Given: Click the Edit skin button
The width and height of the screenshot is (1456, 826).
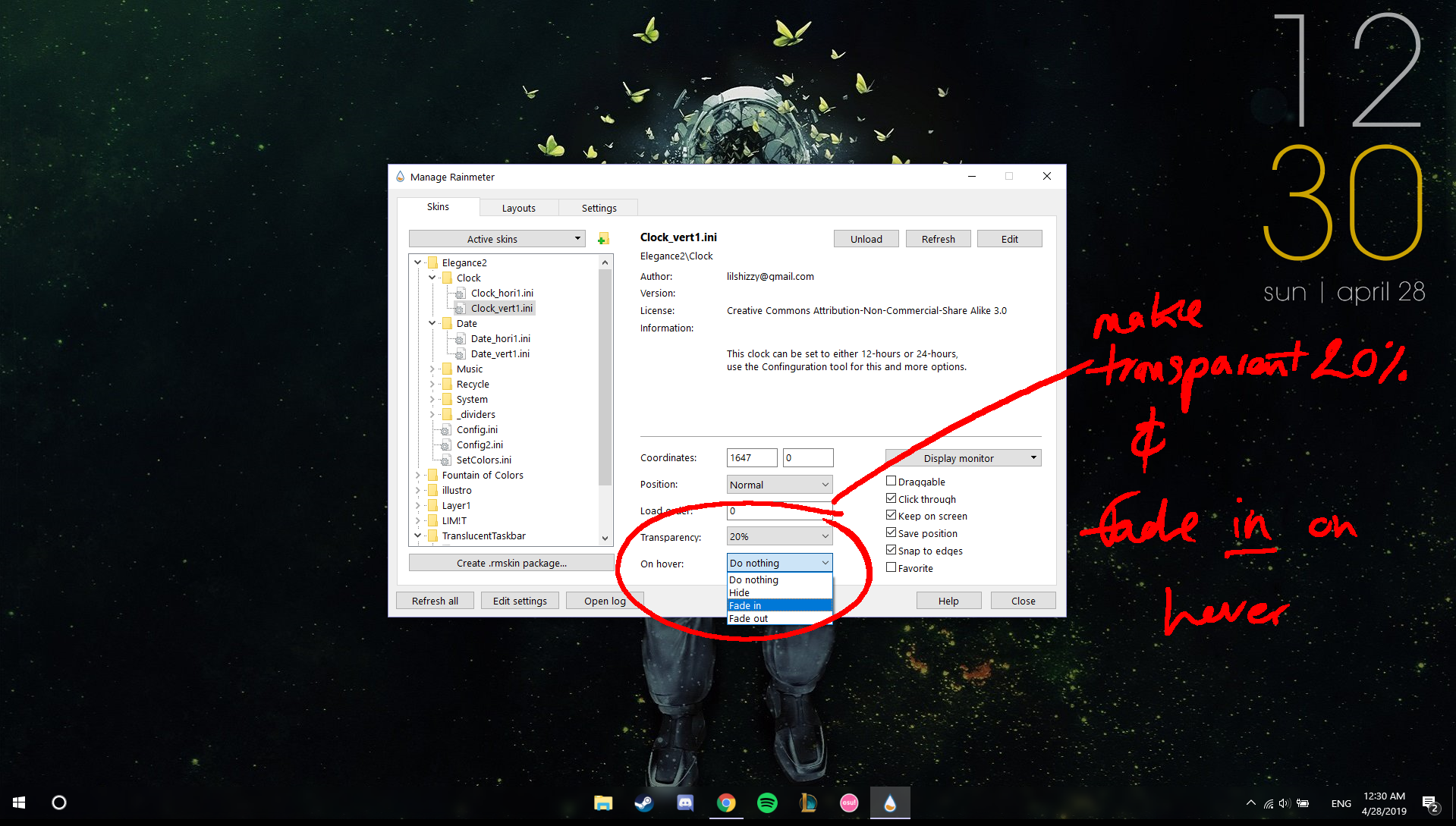Looking at the screenshot, I should (1009, 239).
